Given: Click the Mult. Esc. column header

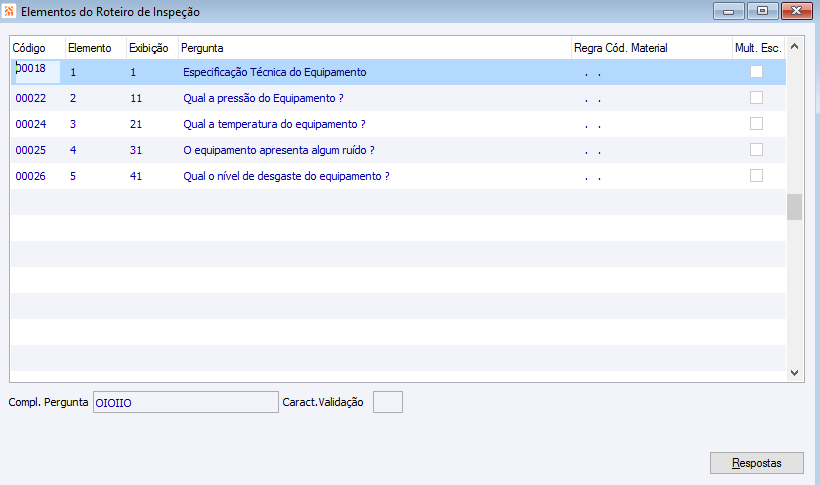Looking at the screenshot, I should point(758,48).
